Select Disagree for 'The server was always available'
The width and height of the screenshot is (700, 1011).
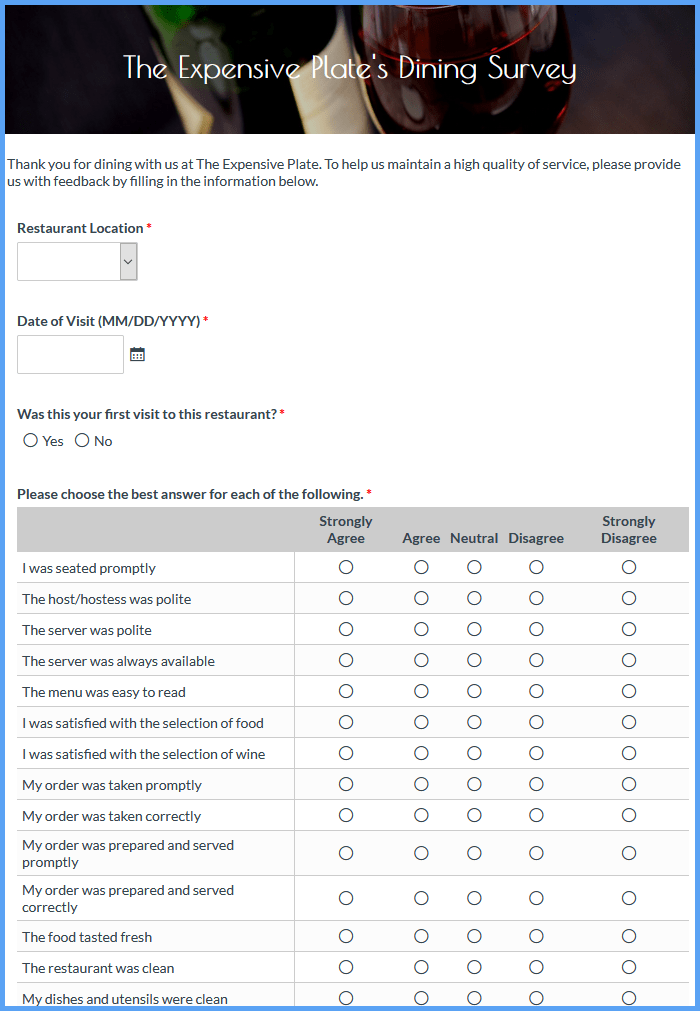[536, 660]
